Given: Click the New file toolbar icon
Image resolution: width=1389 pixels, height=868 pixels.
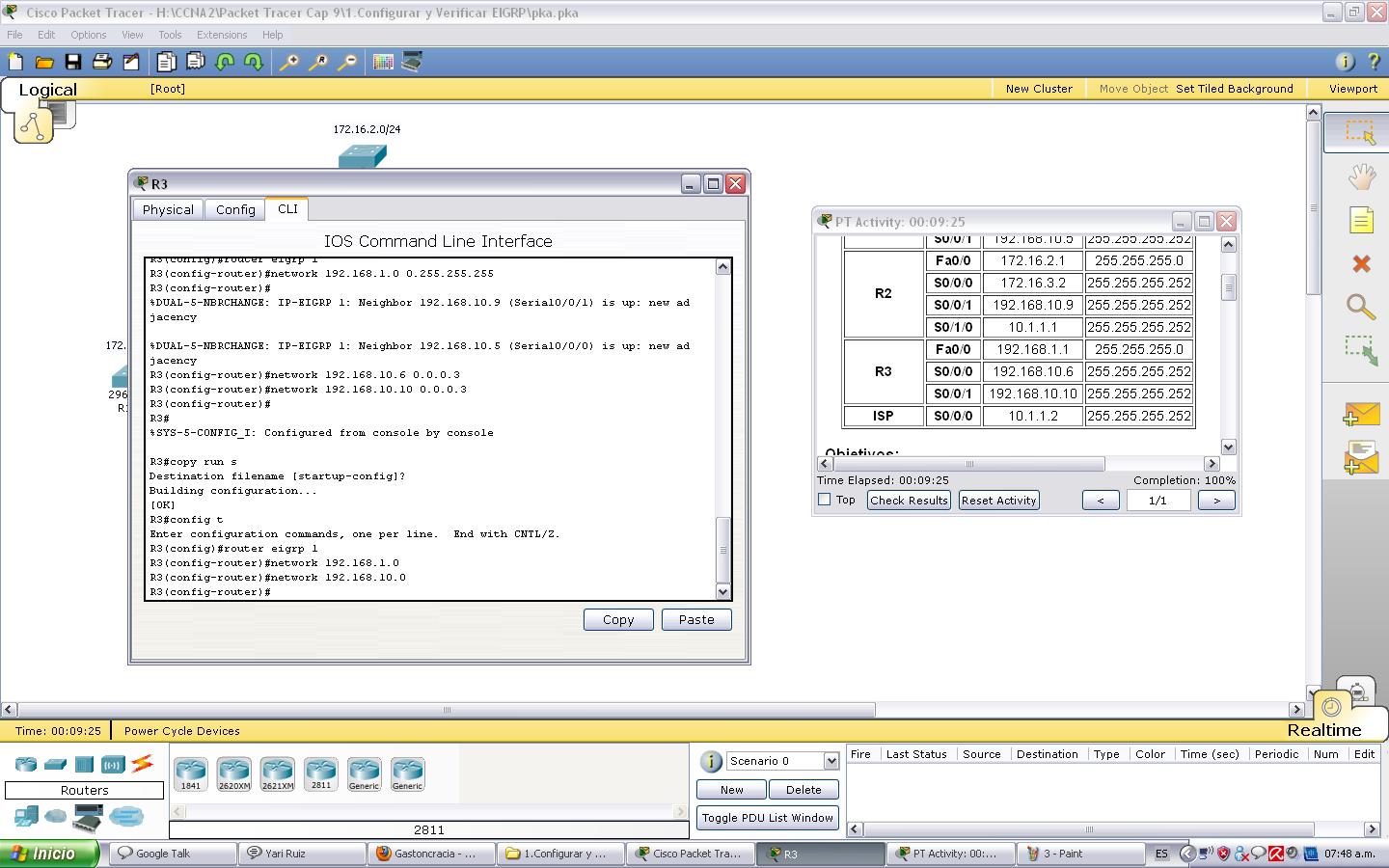Looking at the screenshot, I should (x=15, y=62).
